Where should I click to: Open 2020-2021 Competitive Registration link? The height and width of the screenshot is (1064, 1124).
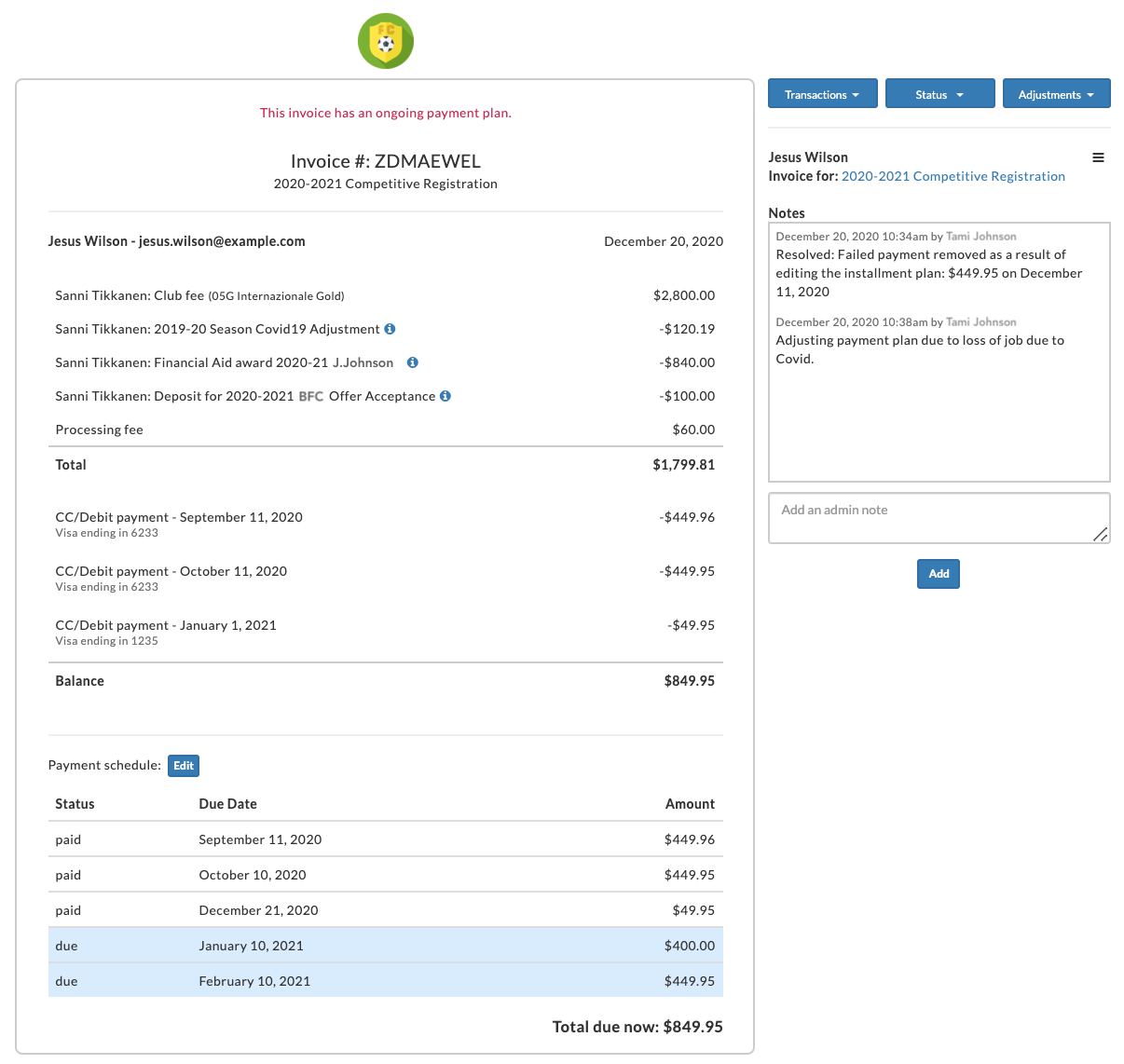tap(953, 176)
